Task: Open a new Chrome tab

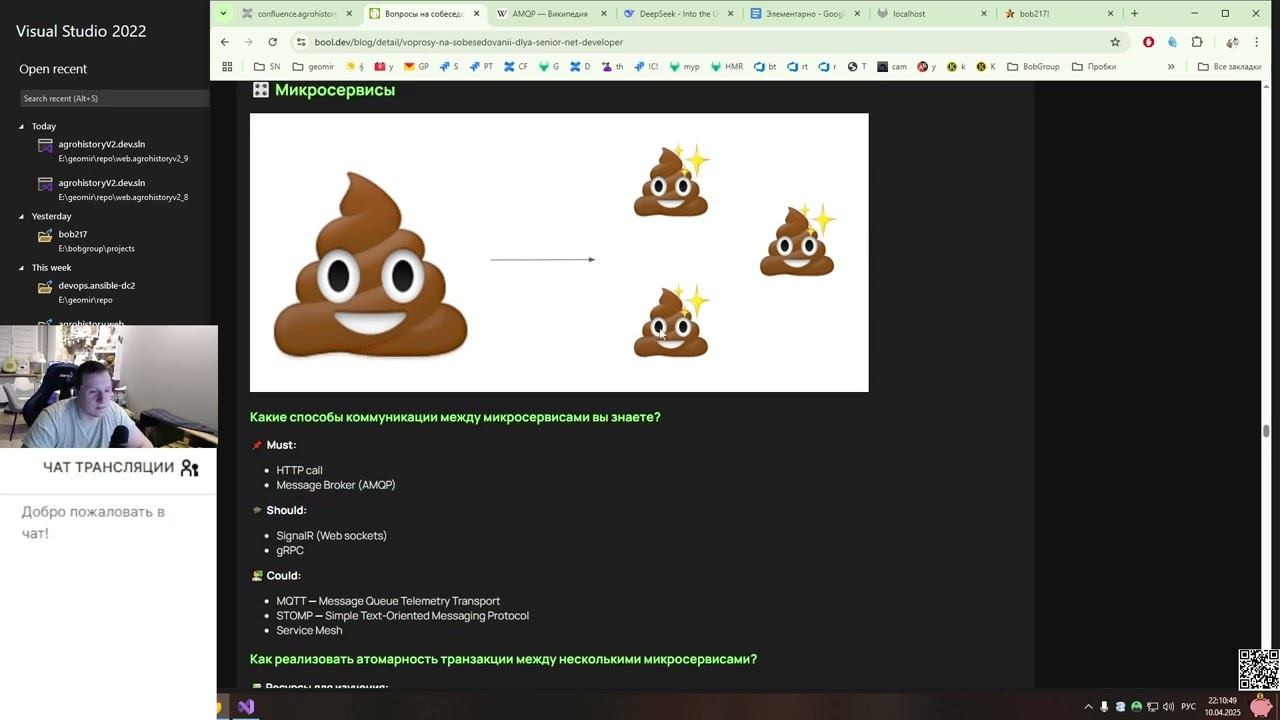Action: [x=1134, y=14]
